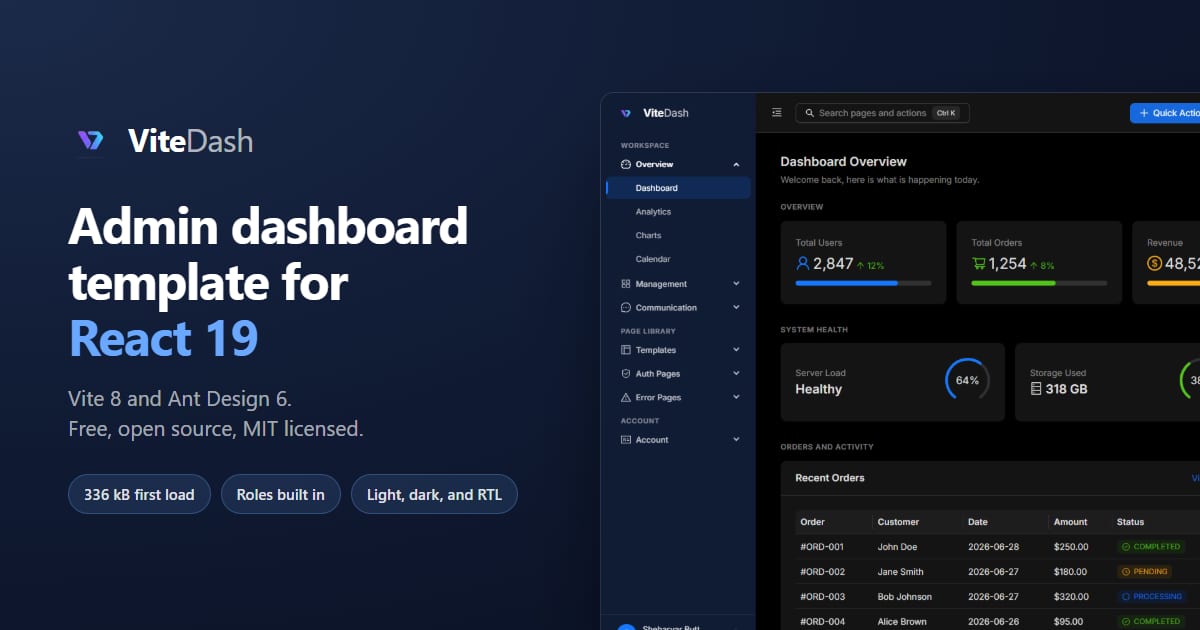The width and height of the screenshot is (1200, 630).
Task: Click the Server Load Healthy card
Action: point(892,382)
